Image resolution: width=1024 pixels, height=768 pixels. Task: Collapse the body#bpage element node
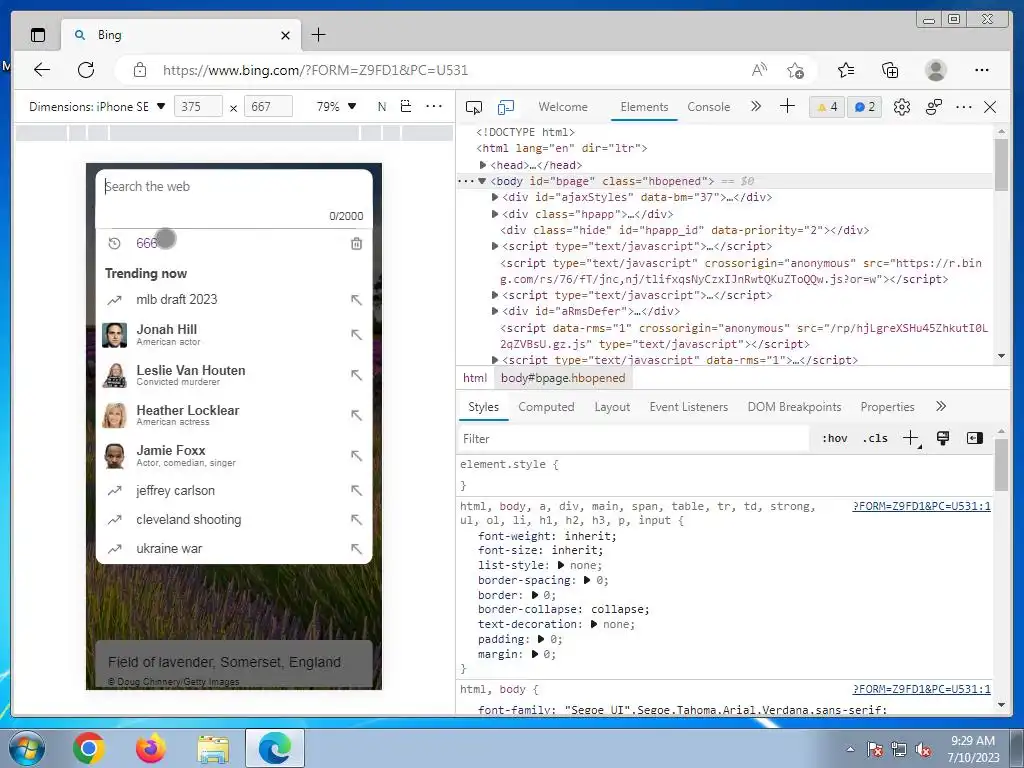point(482,182)
